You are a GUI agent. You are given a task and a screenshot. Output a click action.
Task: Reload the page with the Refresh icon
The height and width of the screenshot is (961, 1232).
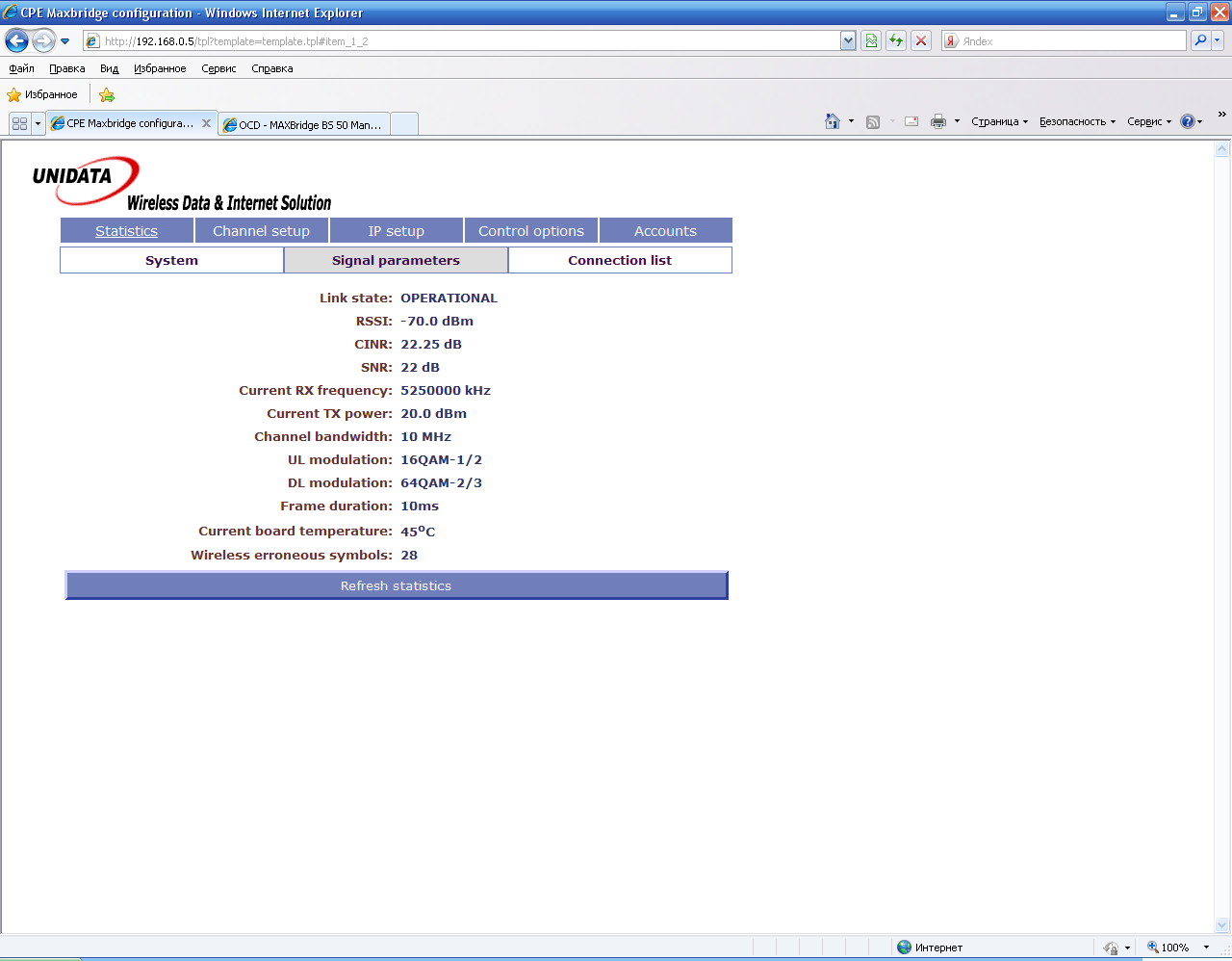click(x=896, y=41)
